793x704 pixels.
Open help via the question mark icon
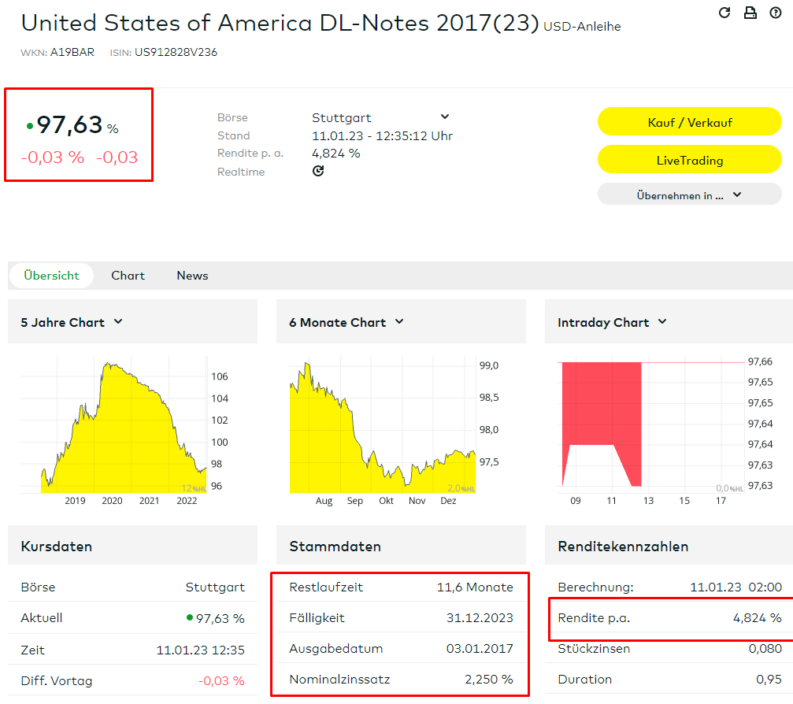point(776,13)
